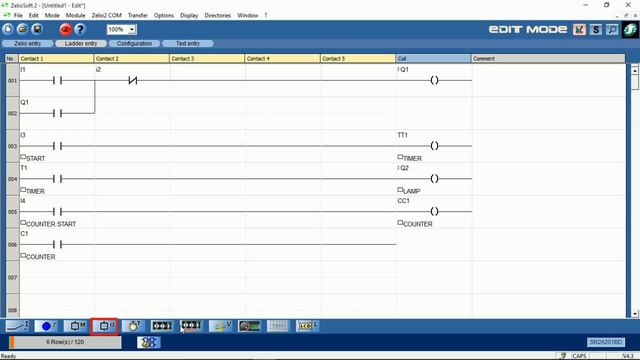
Task: Click the green Schneider logo icon
Action: [630, 29]
